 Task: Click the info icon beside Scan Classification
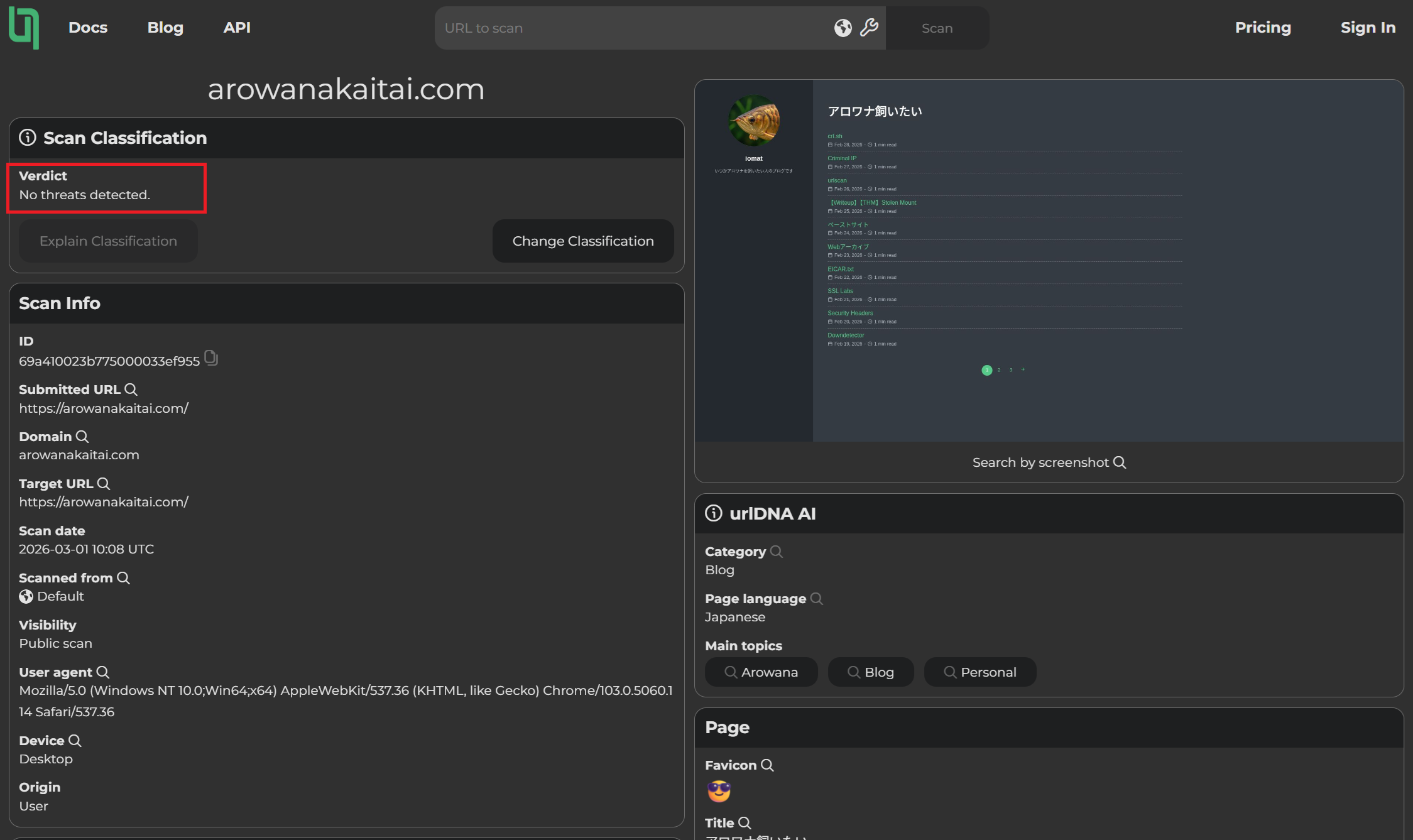pos(28,138)
